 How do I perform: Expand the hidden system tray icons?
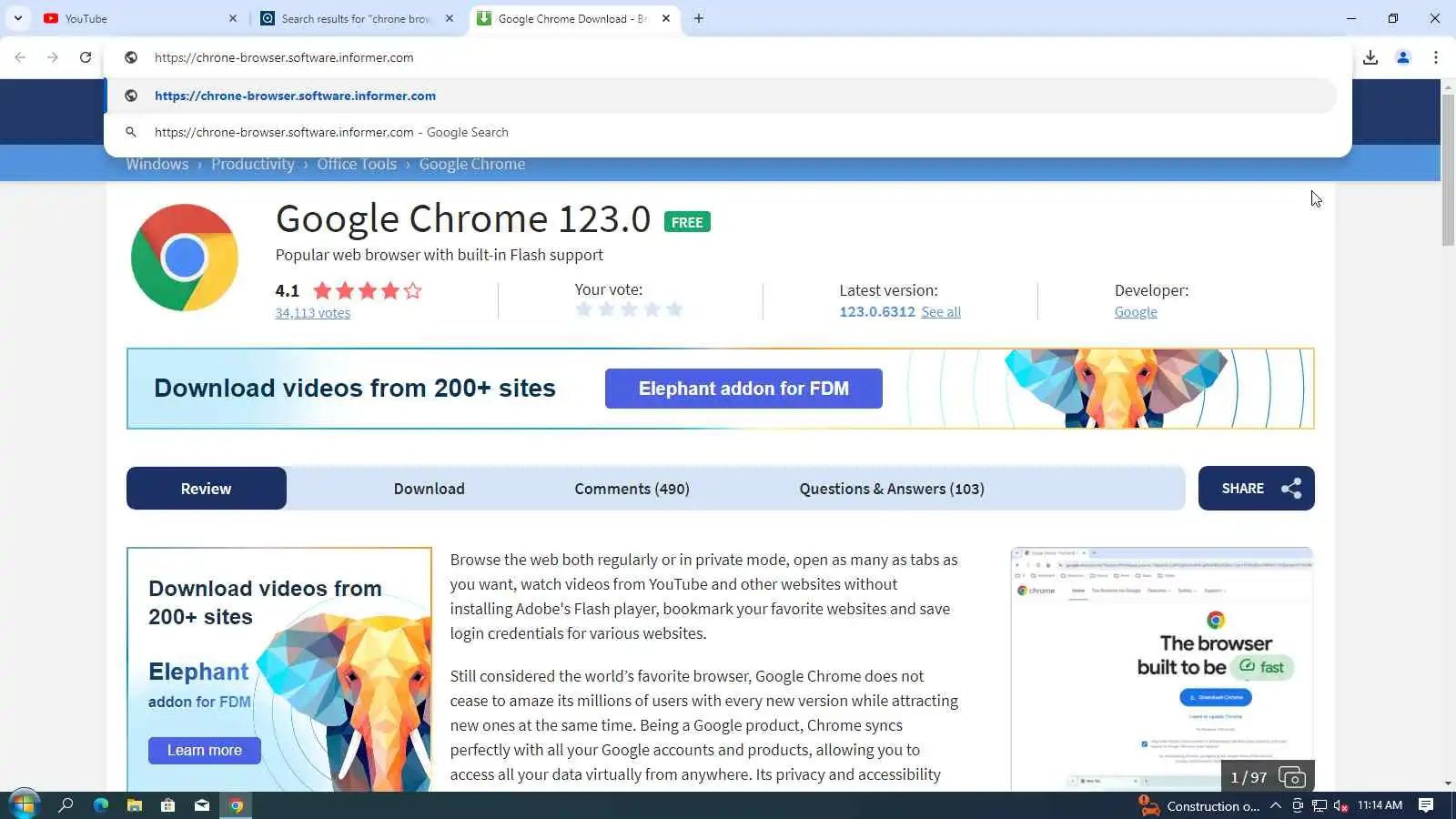[1276, 805]
